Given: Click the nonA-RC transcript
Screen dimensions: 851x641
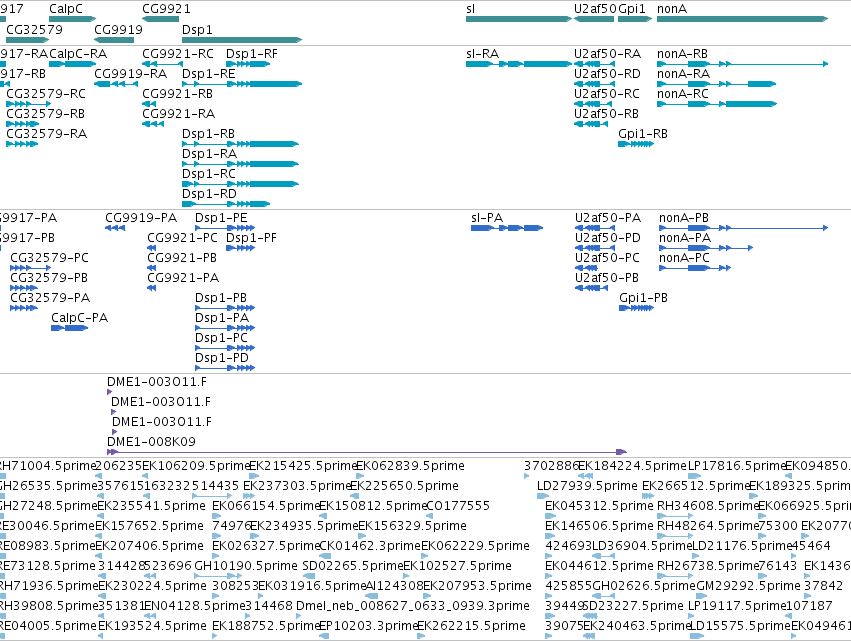Looking at the screenshot, I should pyautogui.click(x=717, y=104).
